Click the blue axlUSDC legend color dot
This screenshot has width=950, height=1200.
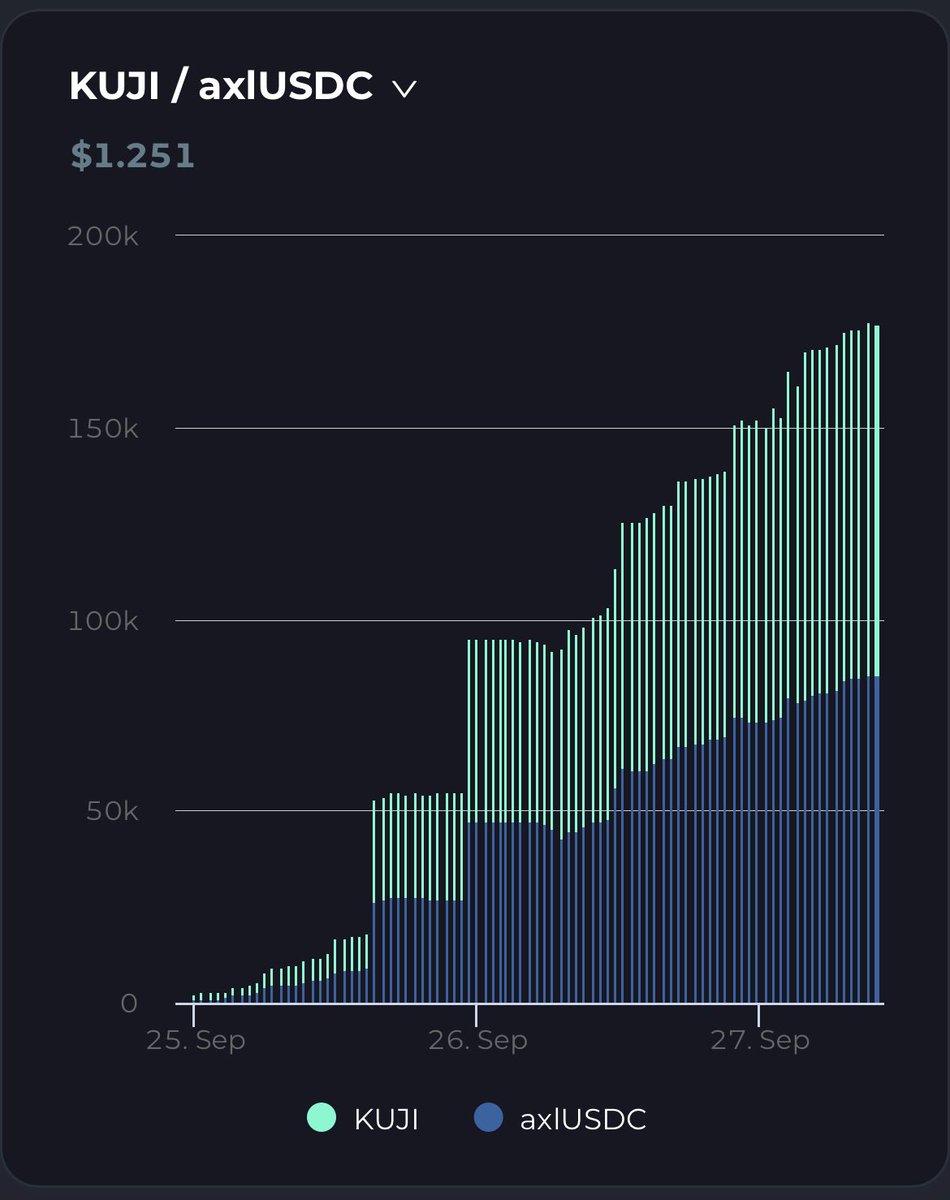487,1118
